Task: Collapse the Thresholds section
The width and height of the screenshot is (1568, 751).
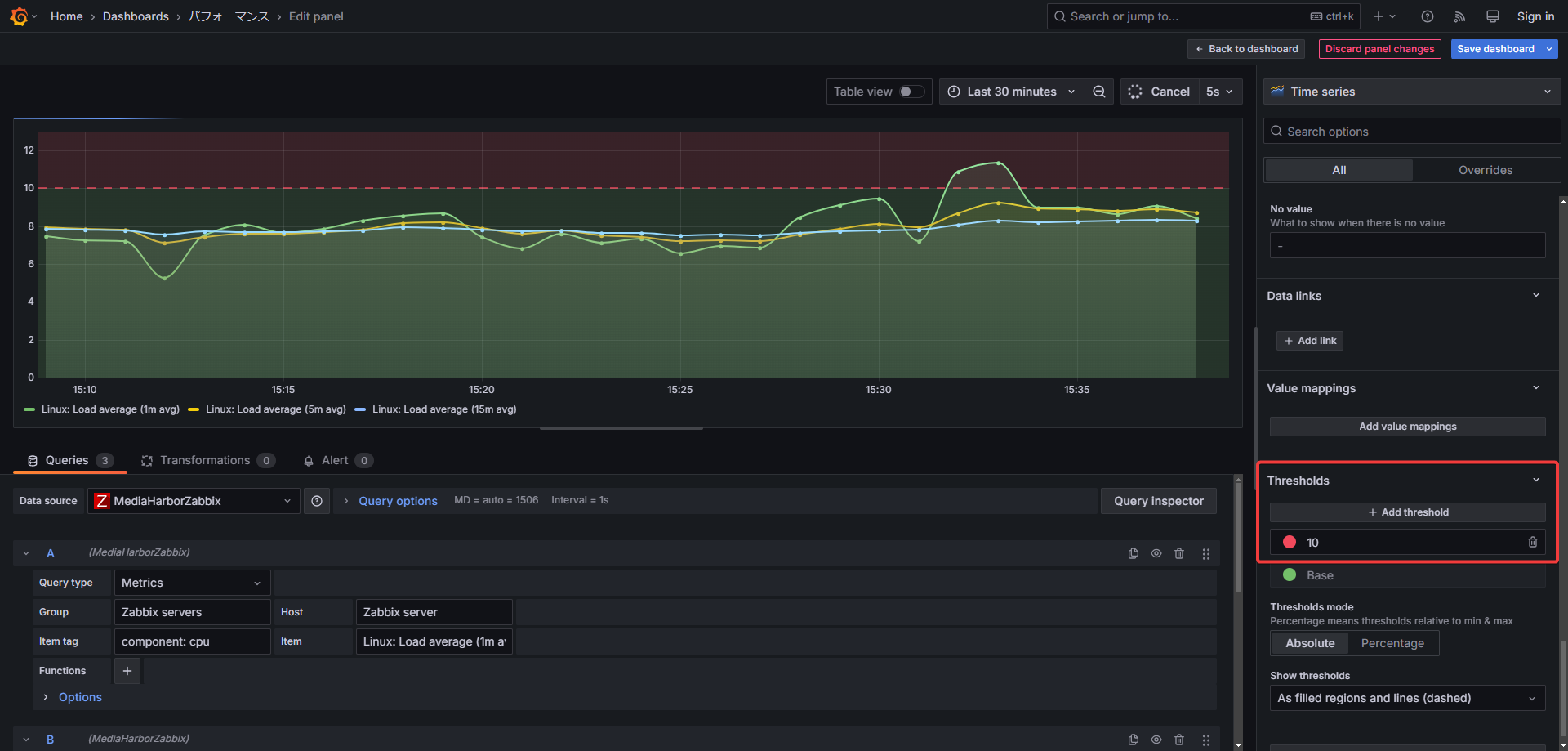Action: click(1536, 481)
